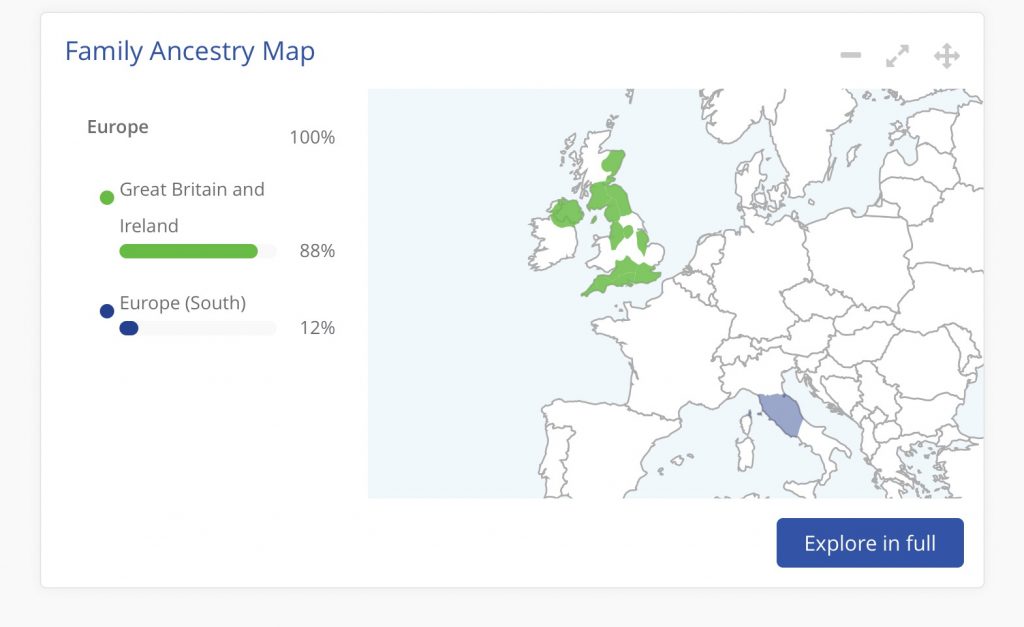Click the move widget cross-arrows icon
The image size is (1024, 627).
click(x=947, y=56)
